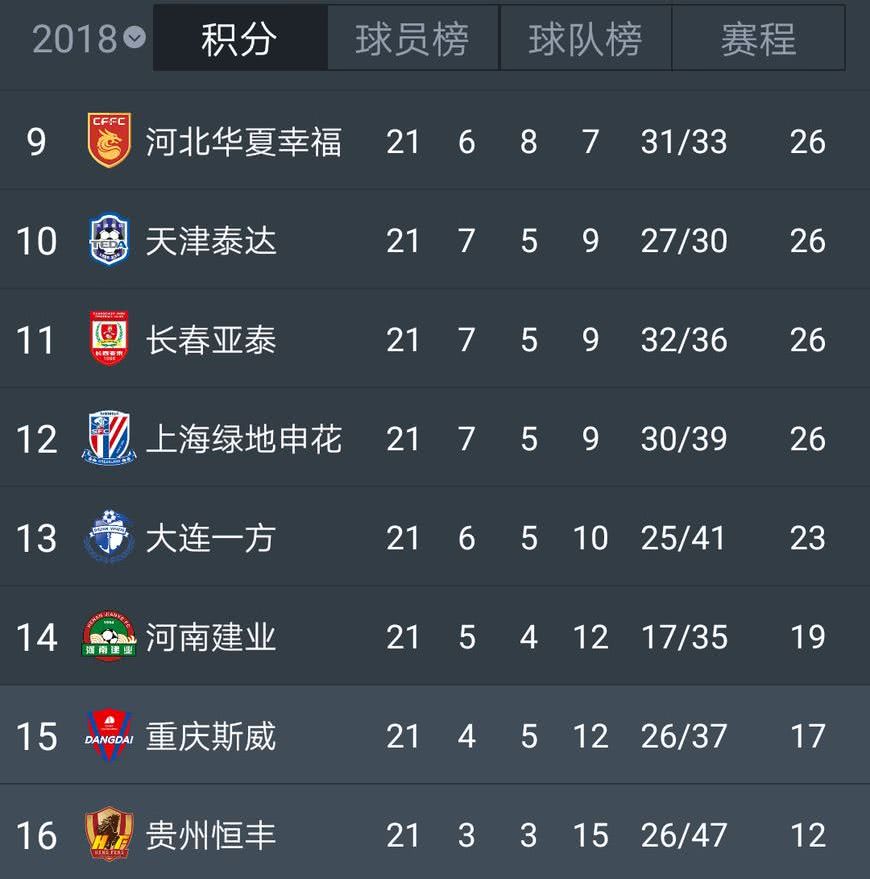870x879 pixels.
Task: Switch to the 赛程 schedule tab
Action: [757, 40]
